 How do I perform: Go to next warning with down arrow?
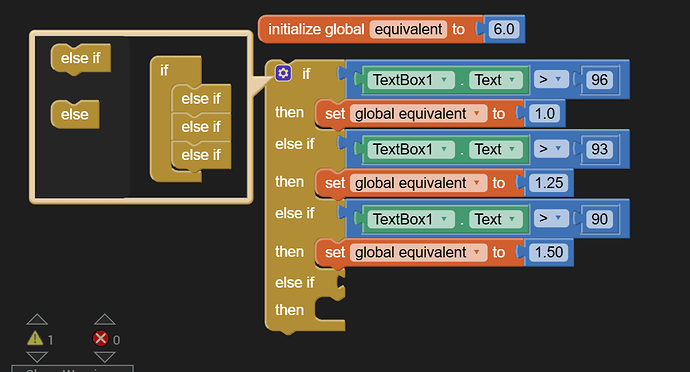tap(37, 357)
